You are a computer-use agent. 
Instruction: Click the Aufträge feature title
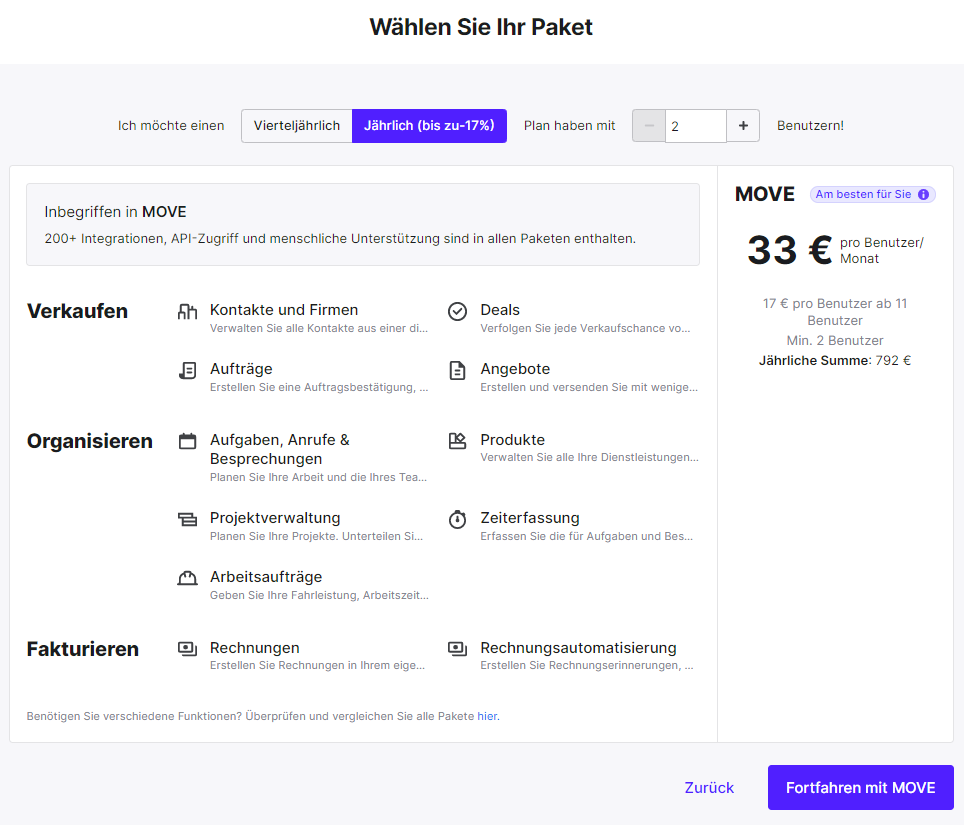coord(241,369)
